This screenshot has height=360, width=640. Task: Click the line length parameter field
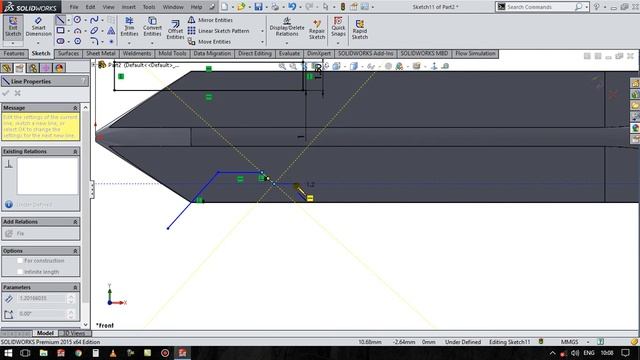click(x=41, y=298)
